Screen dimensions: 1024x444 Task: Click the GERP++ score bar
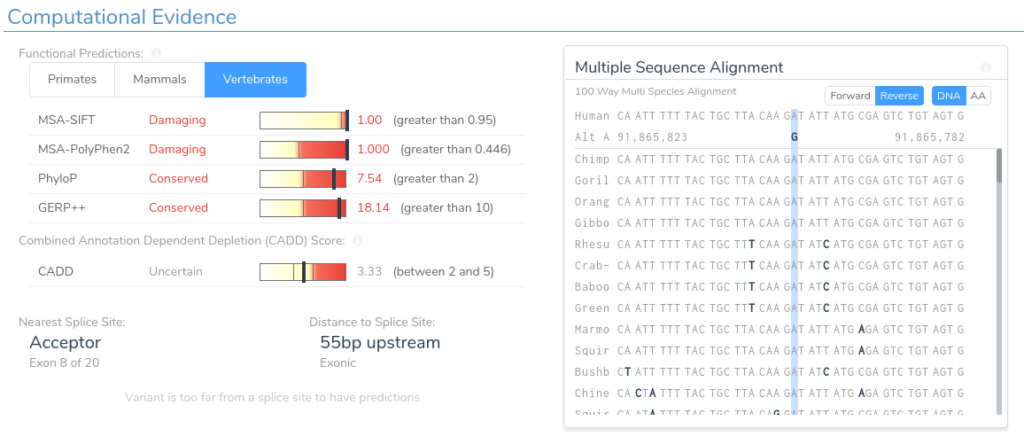[303, 208]
